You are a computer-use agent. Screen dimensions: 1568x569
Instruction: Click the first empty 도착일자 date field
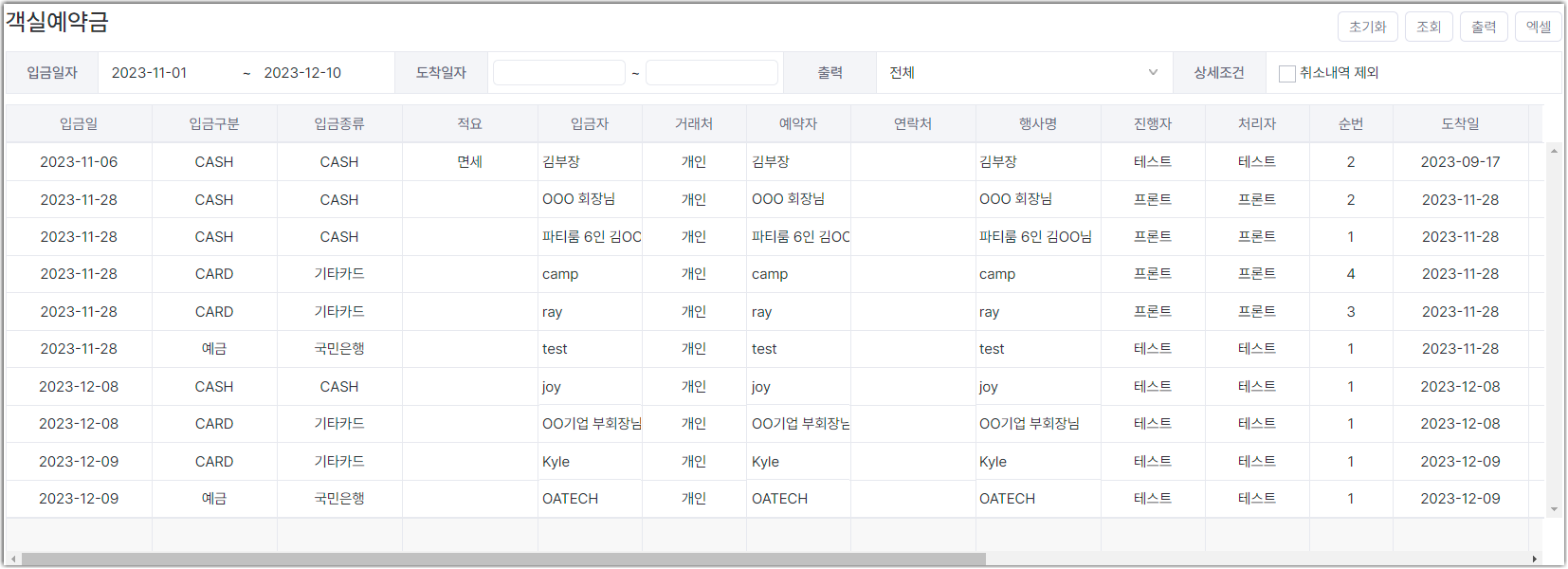(559, 73)
